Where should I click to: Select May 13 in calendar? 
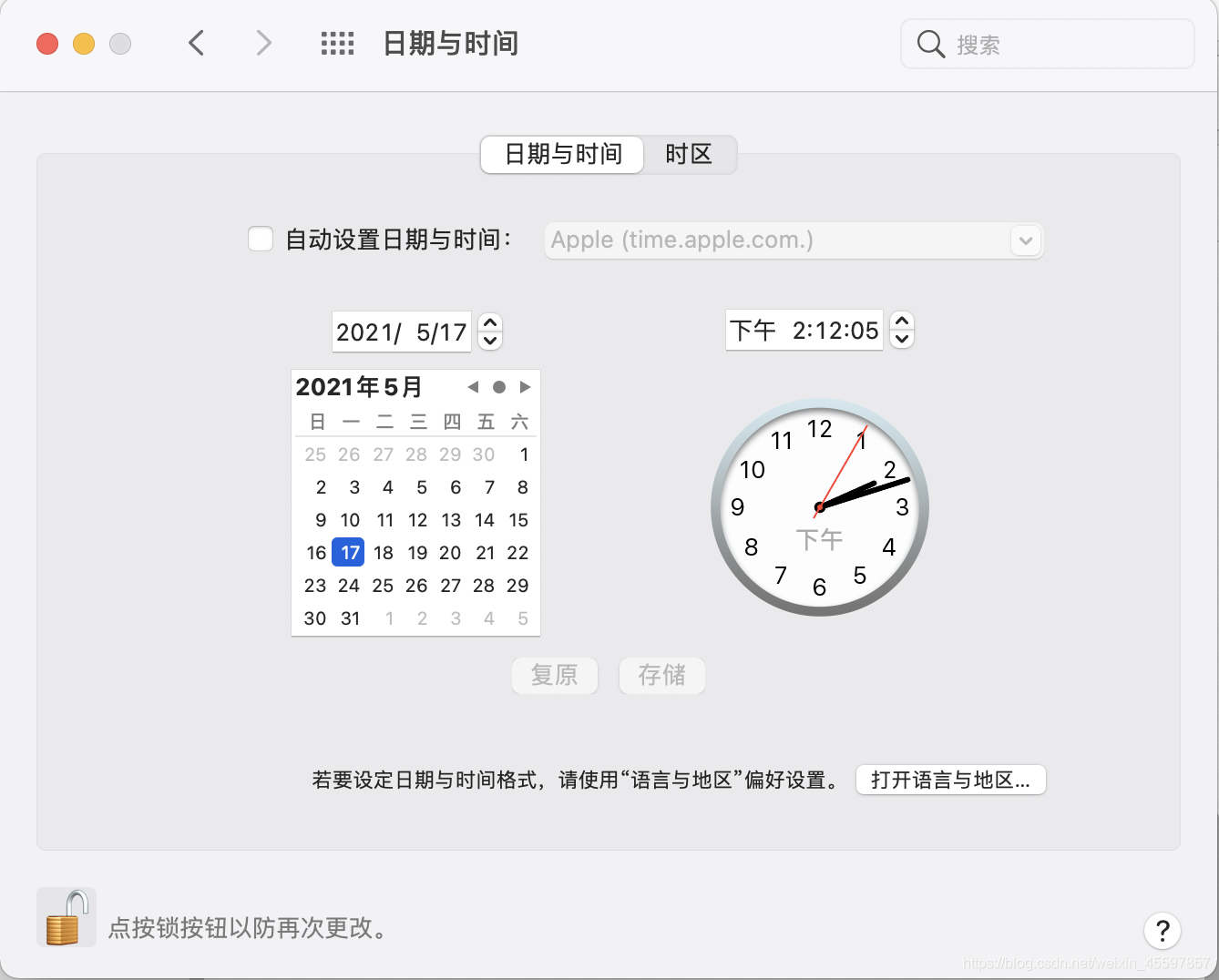click(x=451, y=520)
